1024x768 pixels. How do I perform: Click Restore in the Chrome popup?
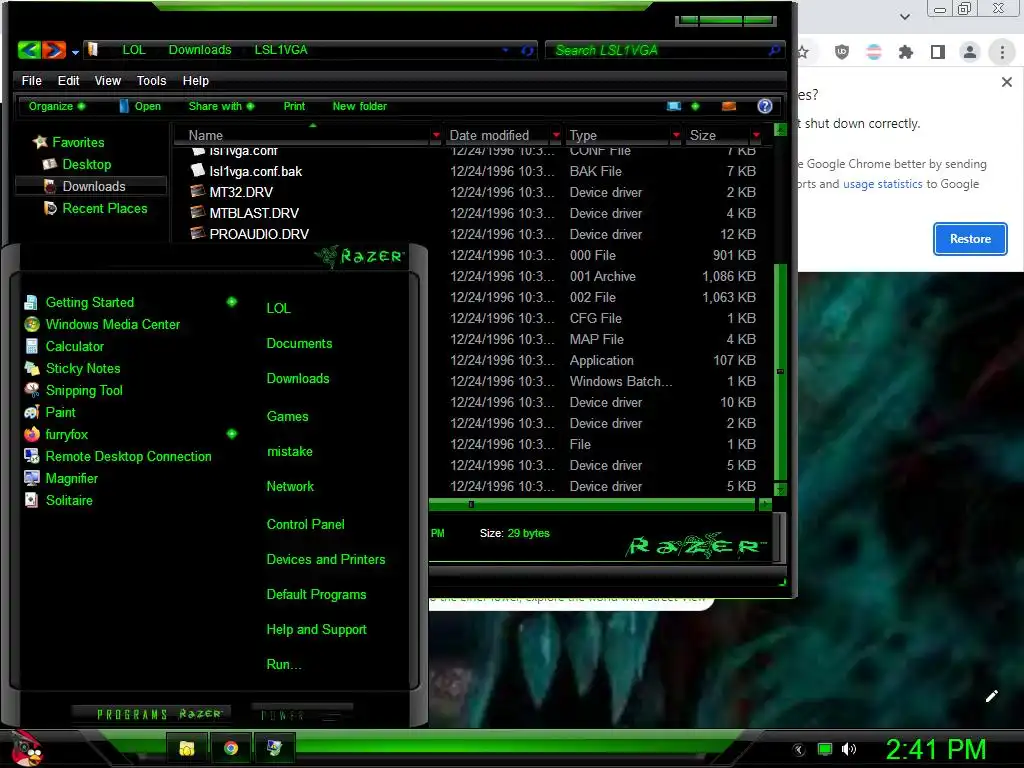(x=970, y=239)
